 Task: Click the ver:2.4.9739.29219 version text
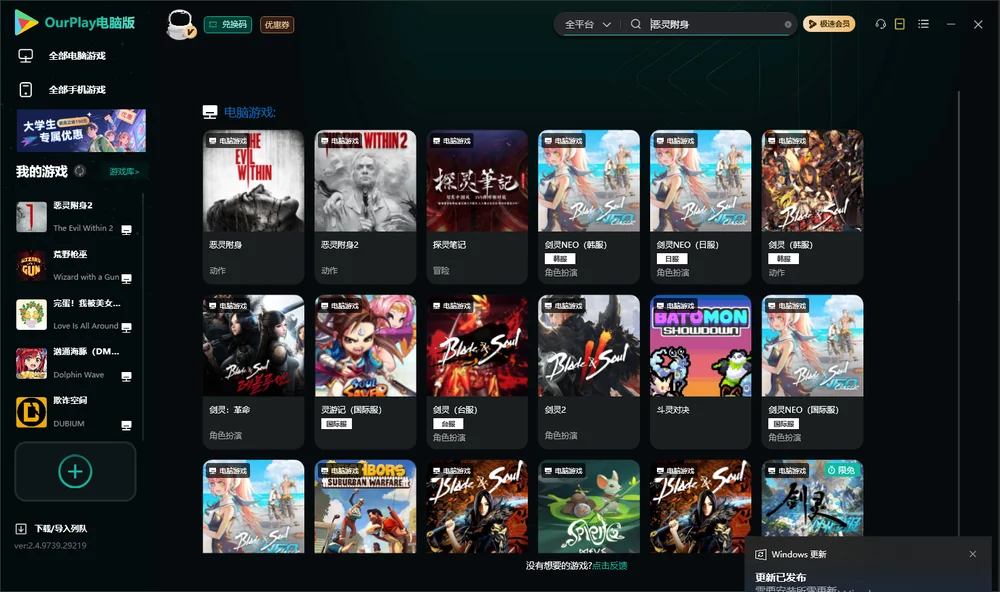tap(50, 546)
